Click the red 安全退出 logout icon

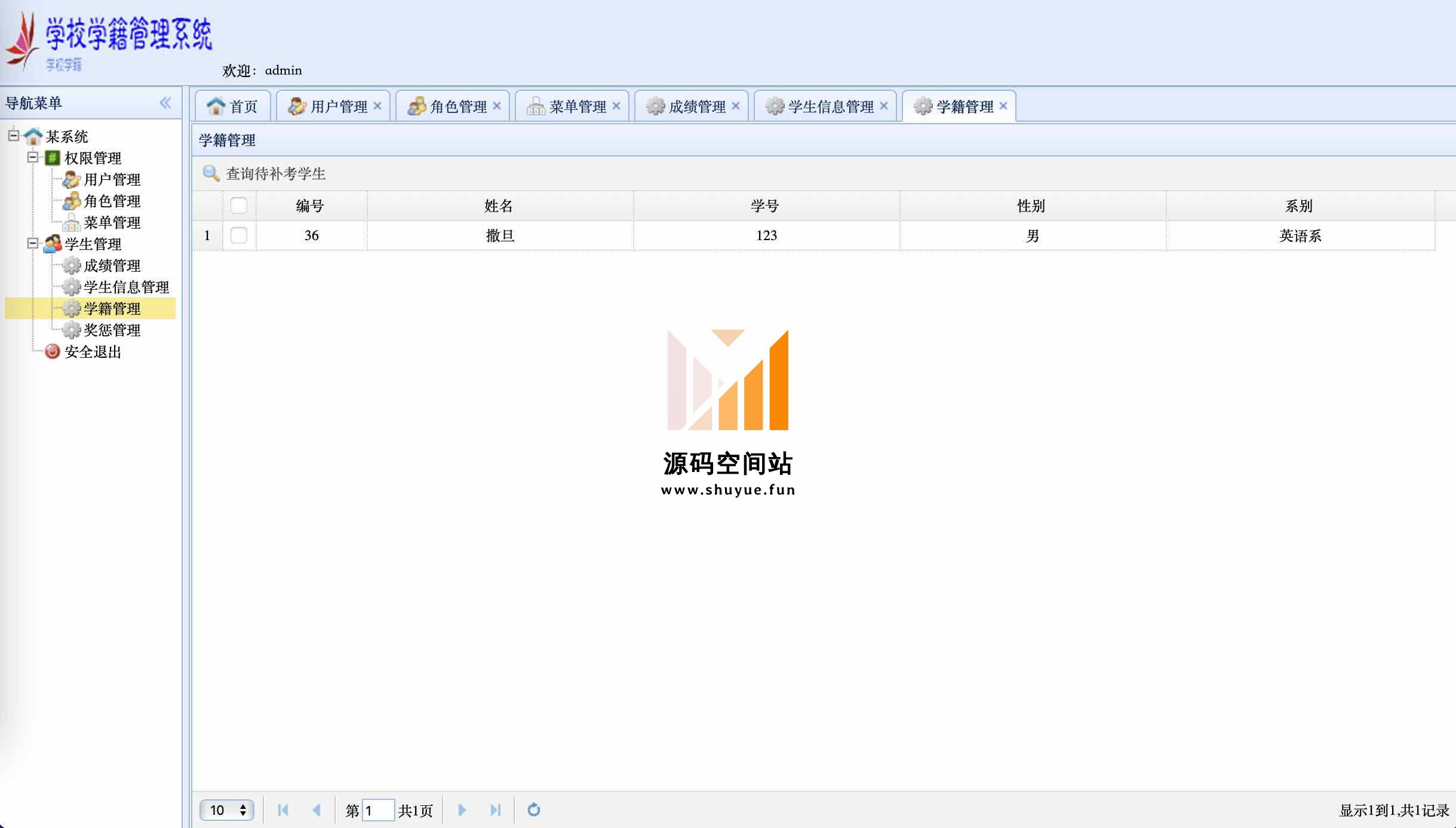click(x=53, y=351)
